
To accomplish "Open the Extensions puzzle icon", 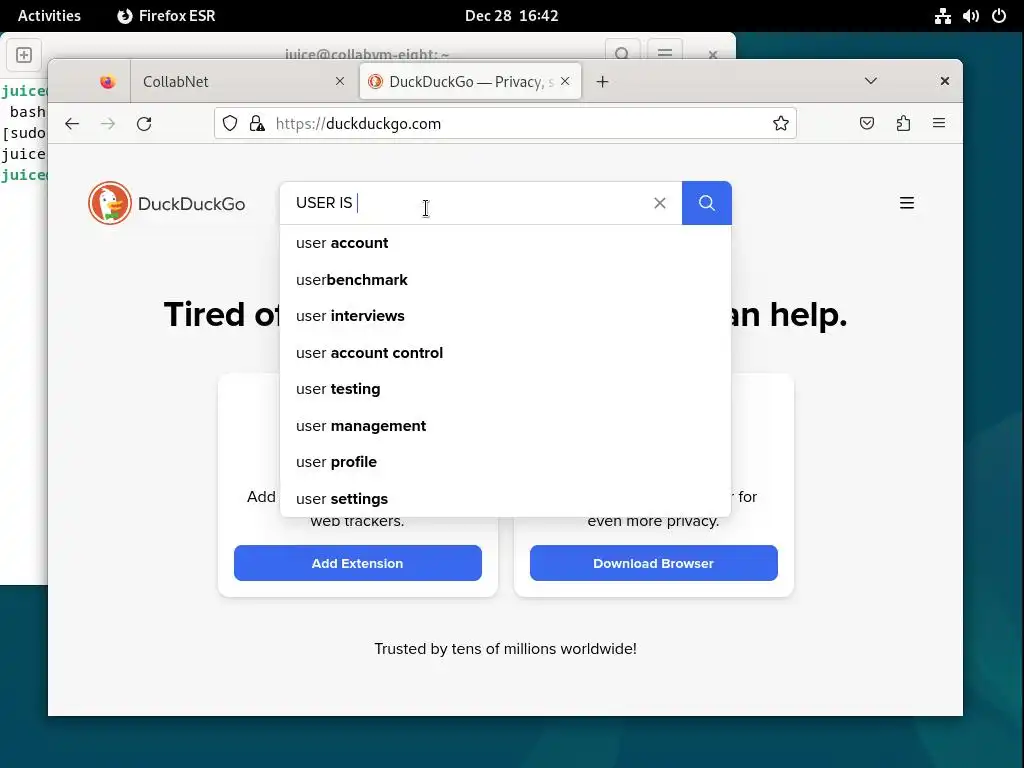I will point(903,123).
